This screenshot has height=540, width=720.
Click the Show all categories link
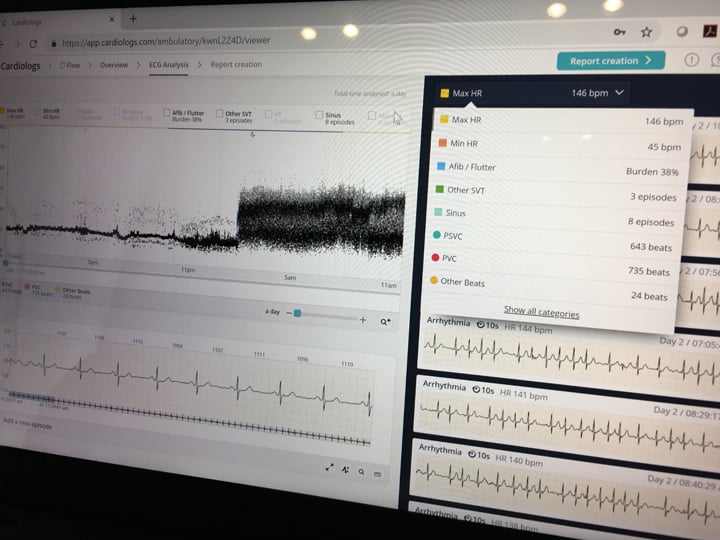coord(541,312)
